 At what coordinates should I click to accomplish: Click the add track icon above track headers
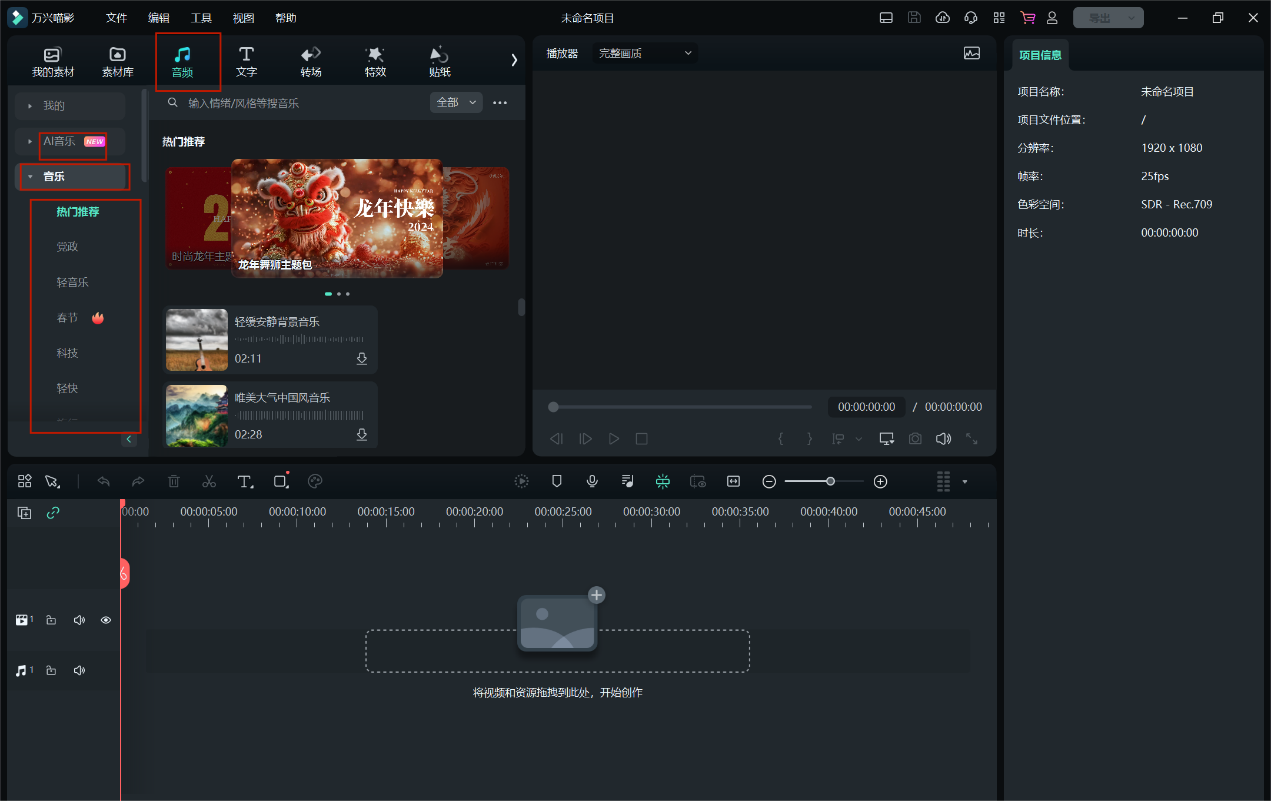[25, 513]
